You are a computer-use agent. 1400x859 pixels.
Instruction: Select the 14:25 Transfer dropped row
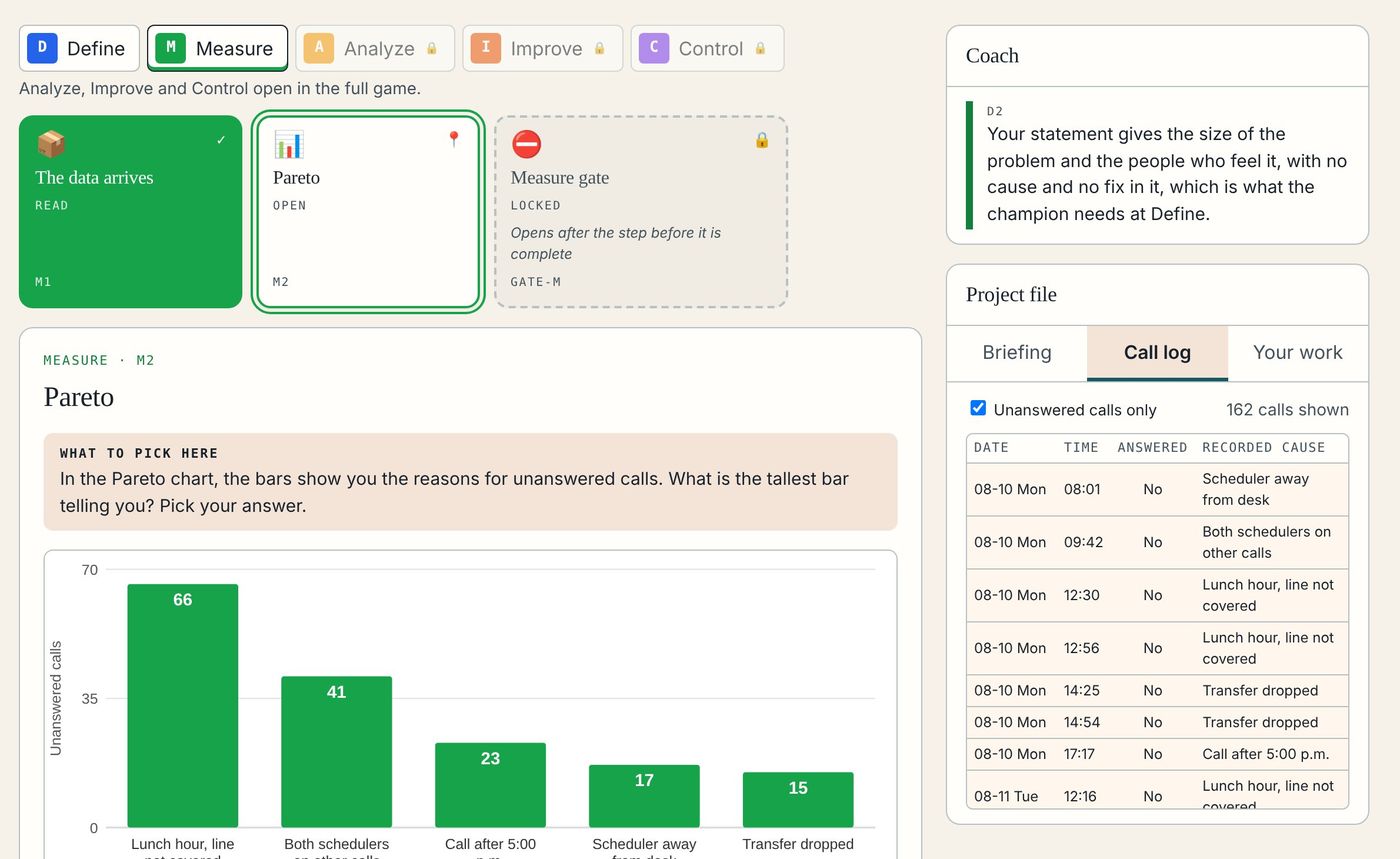(x=1157, y=691)
